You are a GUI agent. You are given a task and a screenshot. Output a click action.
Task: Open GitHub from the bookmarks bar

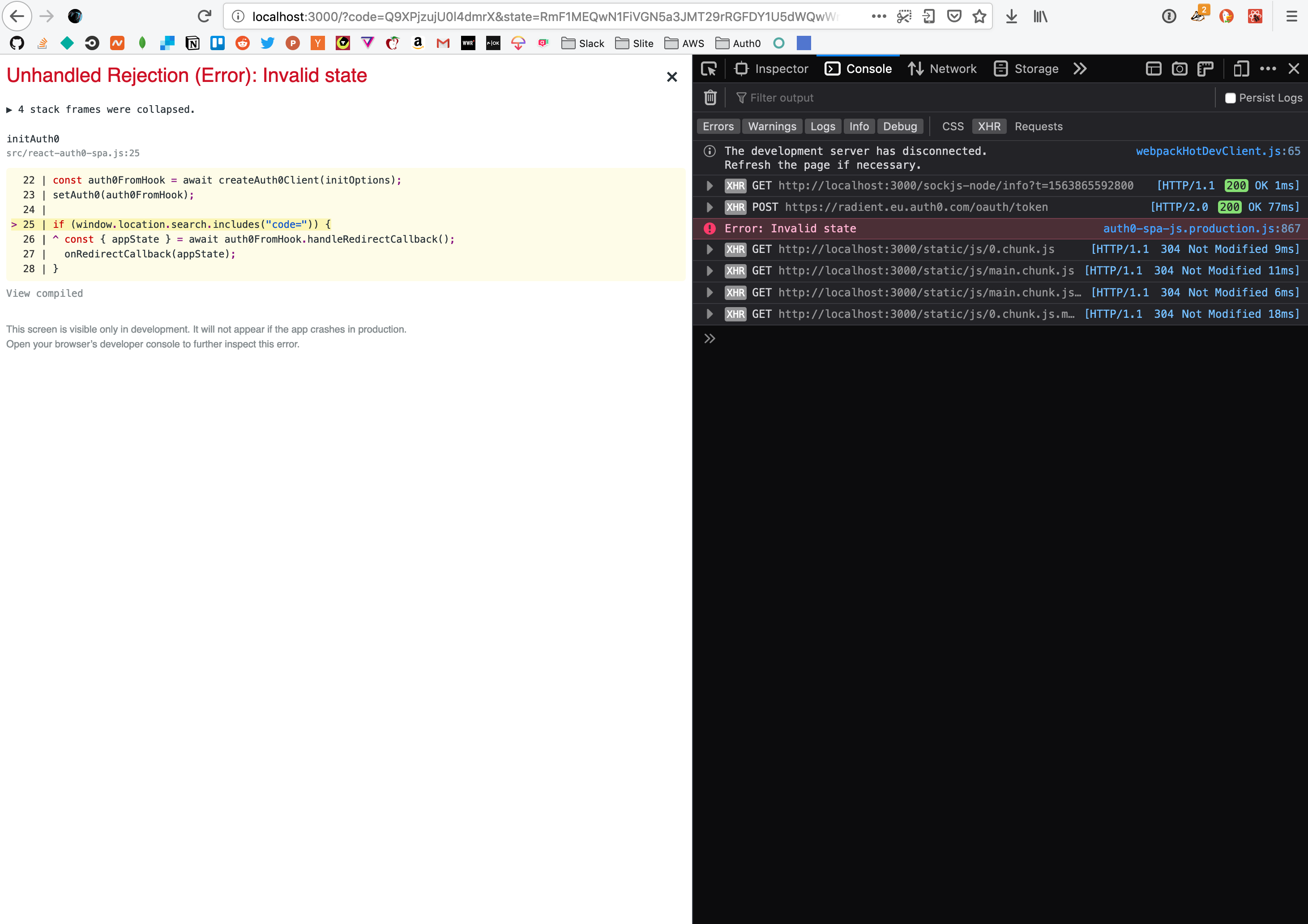coord(17,43)
